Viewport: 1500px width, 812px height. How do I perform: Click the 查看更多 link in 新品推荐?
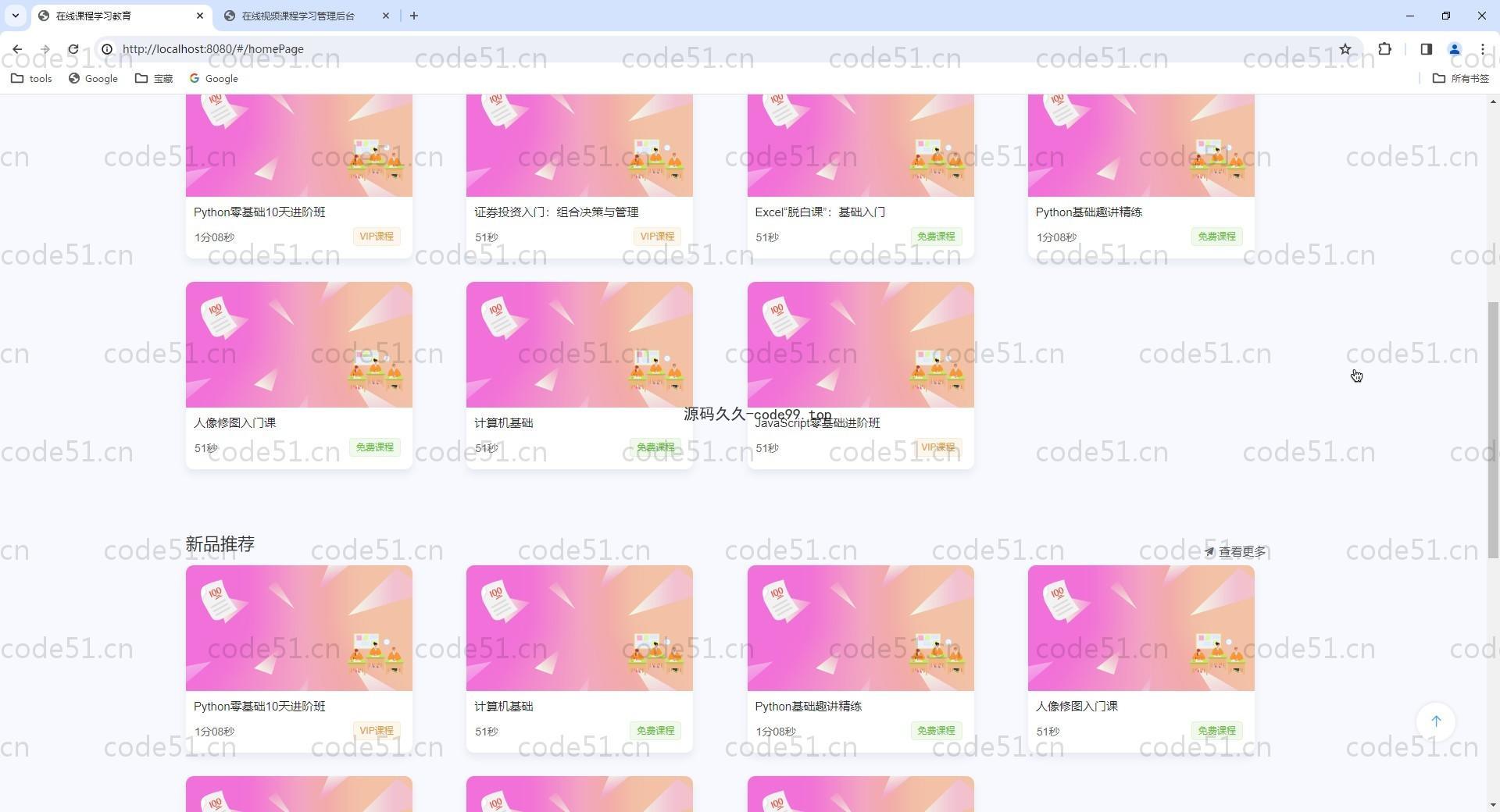[x=1235, y=551]
